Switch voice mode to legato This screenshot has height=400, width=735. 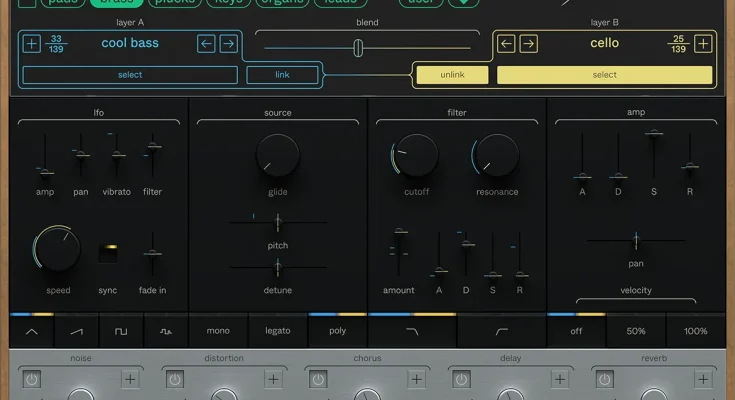point(278,330)
